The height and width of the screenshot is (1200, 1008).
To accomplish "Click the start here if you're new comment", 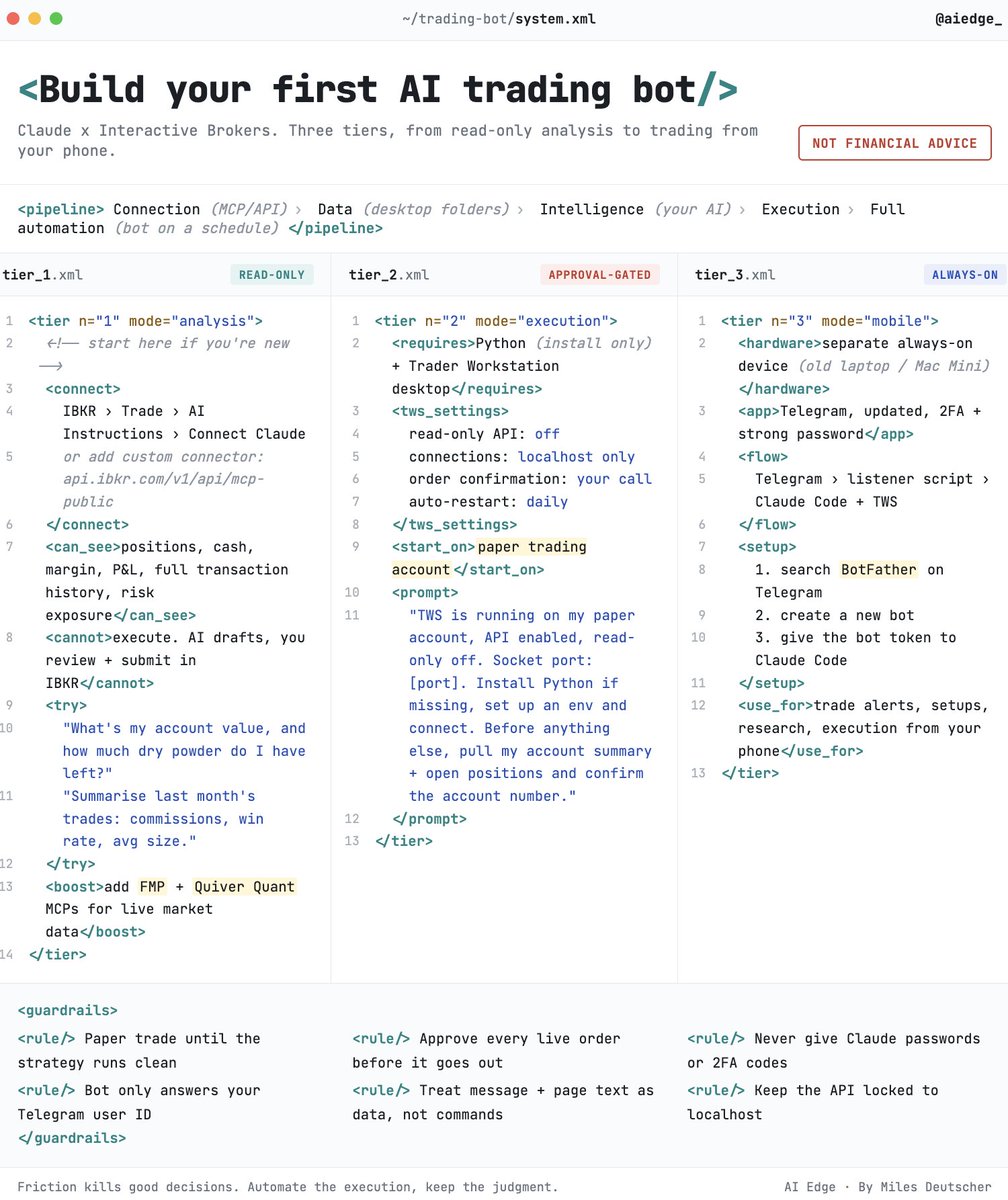I will click(x=163, y=354).
